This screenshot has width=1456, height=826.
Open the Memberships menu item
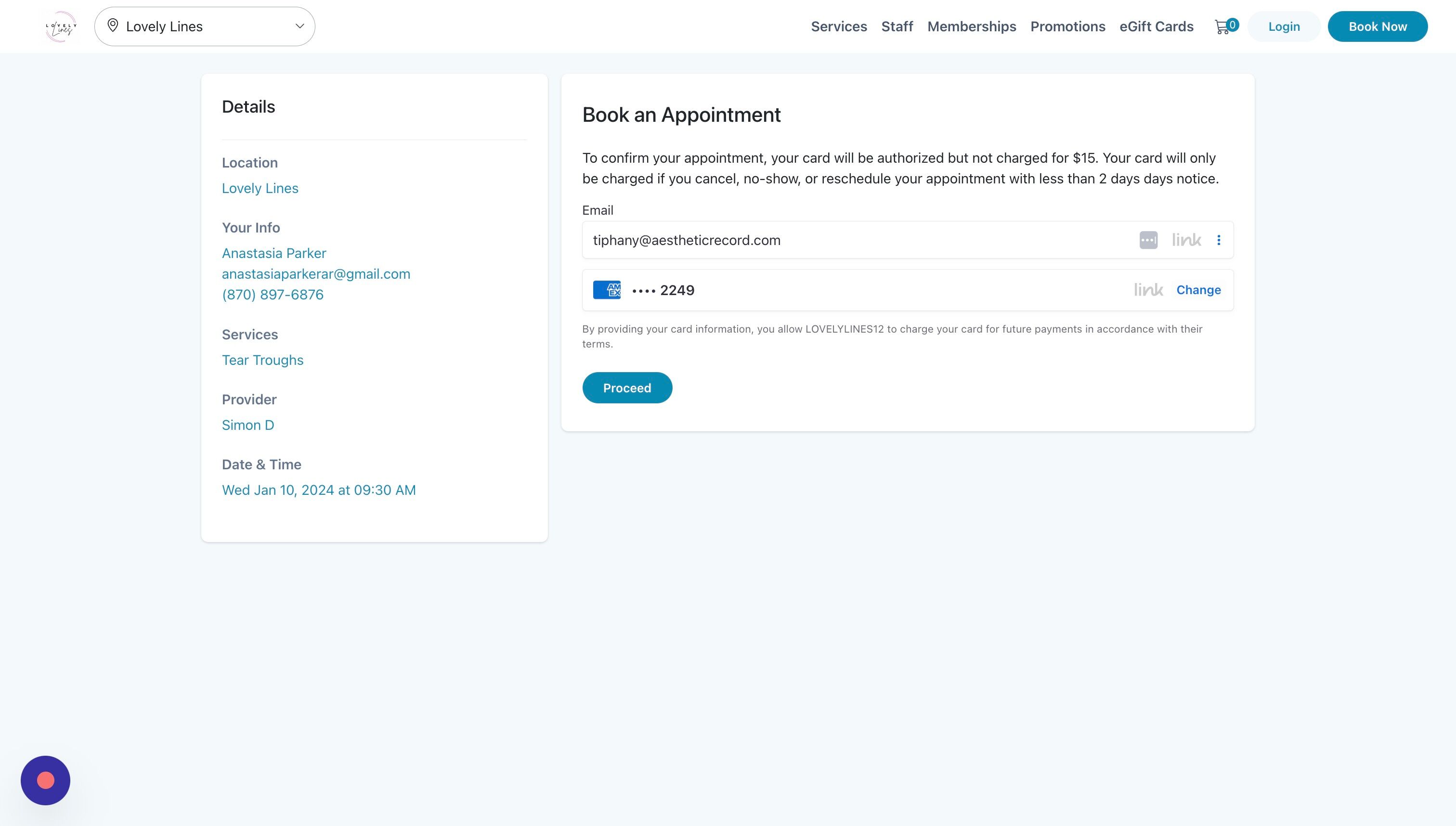[x=972, y=26]
